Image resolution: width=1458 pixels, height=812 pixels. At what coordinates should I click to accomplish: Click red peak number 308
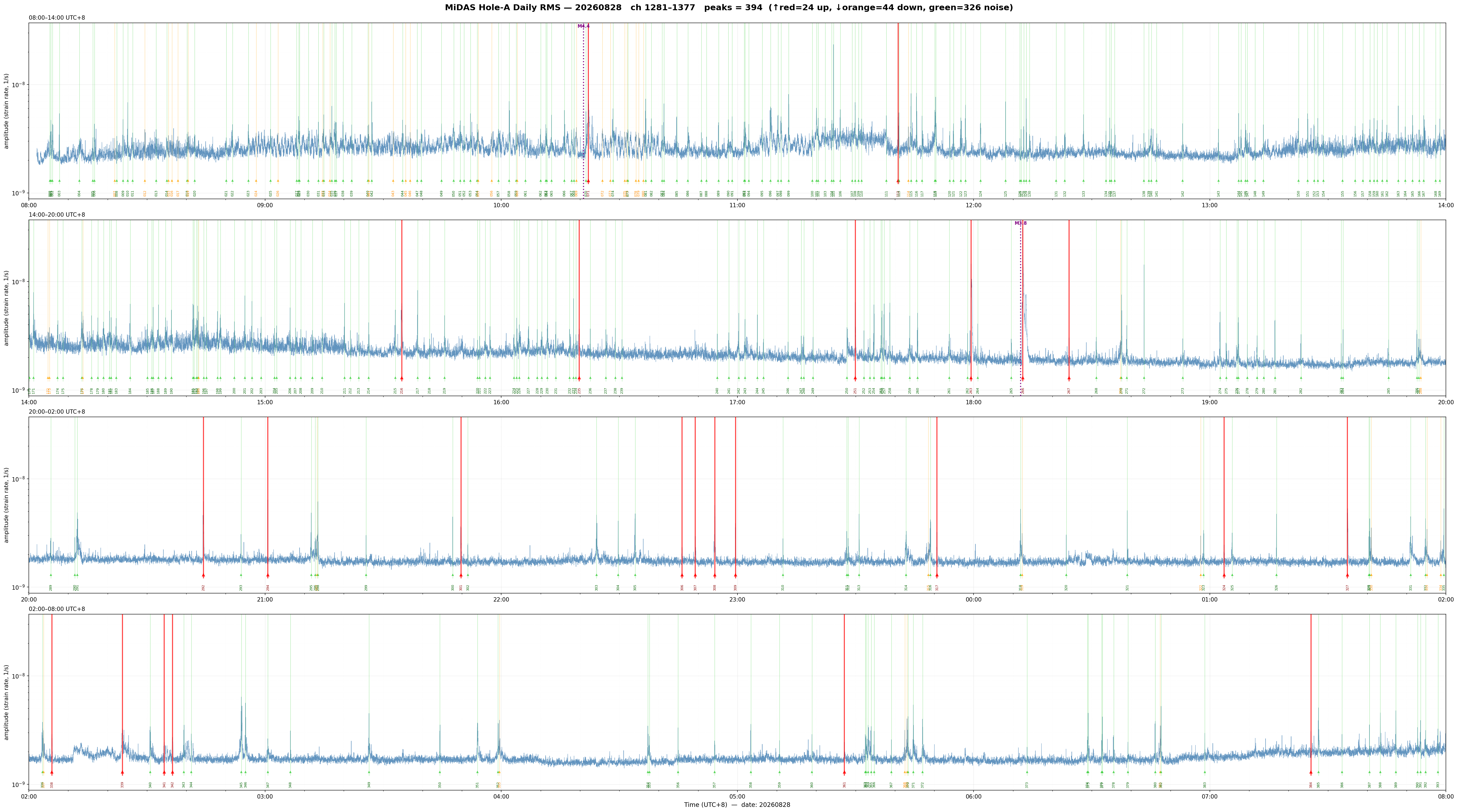(x=715, y=588)
